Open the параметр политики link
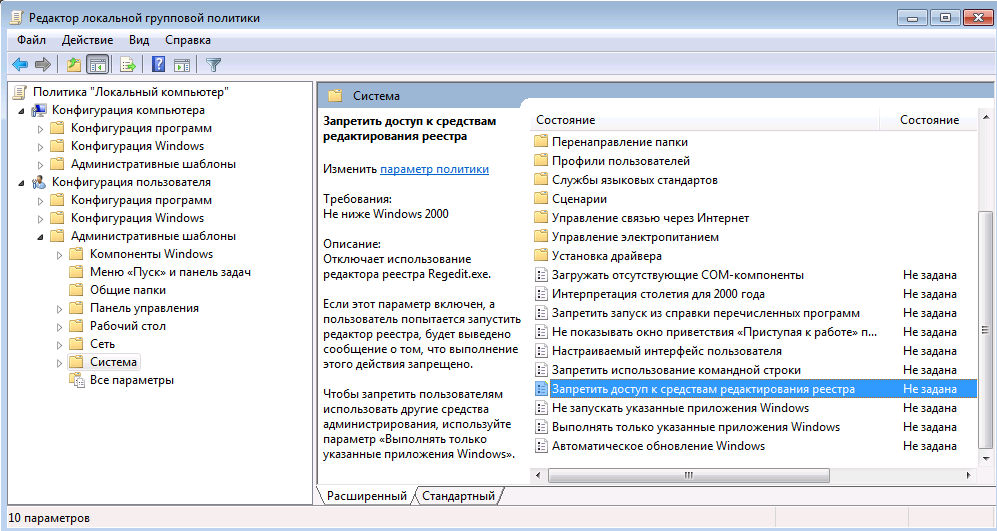The height and width of the screenshot is (531, 997). 434,169
